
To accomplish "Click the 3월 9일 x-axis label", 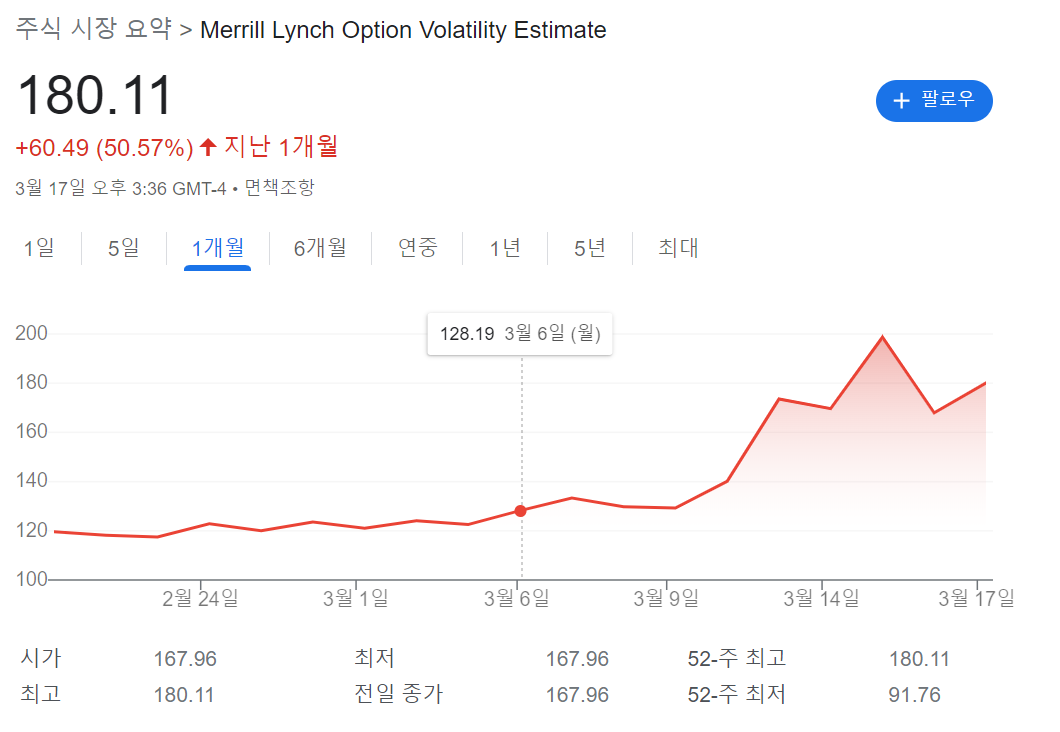I will 666,598.
